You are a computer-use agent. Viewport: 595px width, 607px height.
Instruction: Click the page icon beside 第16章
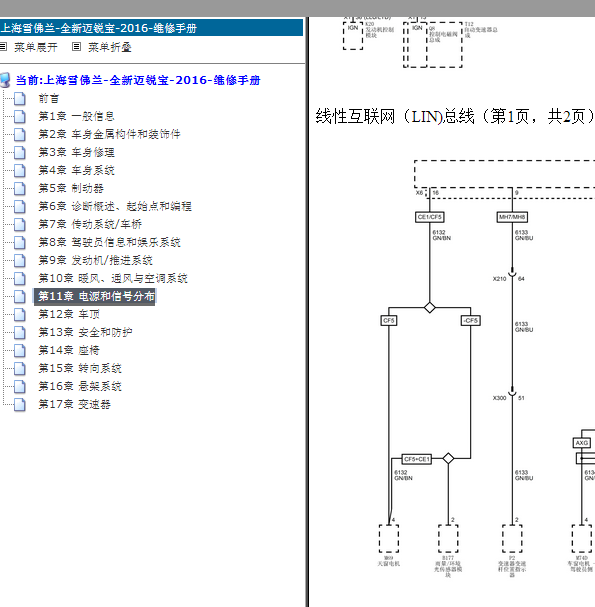[20, 387]
